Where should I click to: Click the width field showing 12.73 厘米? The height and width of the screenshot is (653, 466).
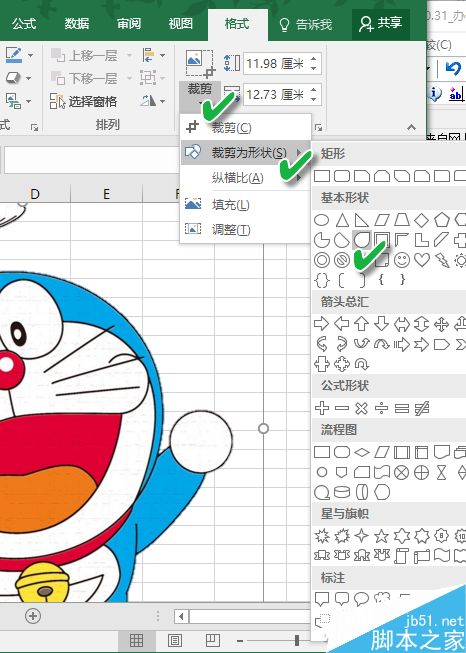(276, 95)
